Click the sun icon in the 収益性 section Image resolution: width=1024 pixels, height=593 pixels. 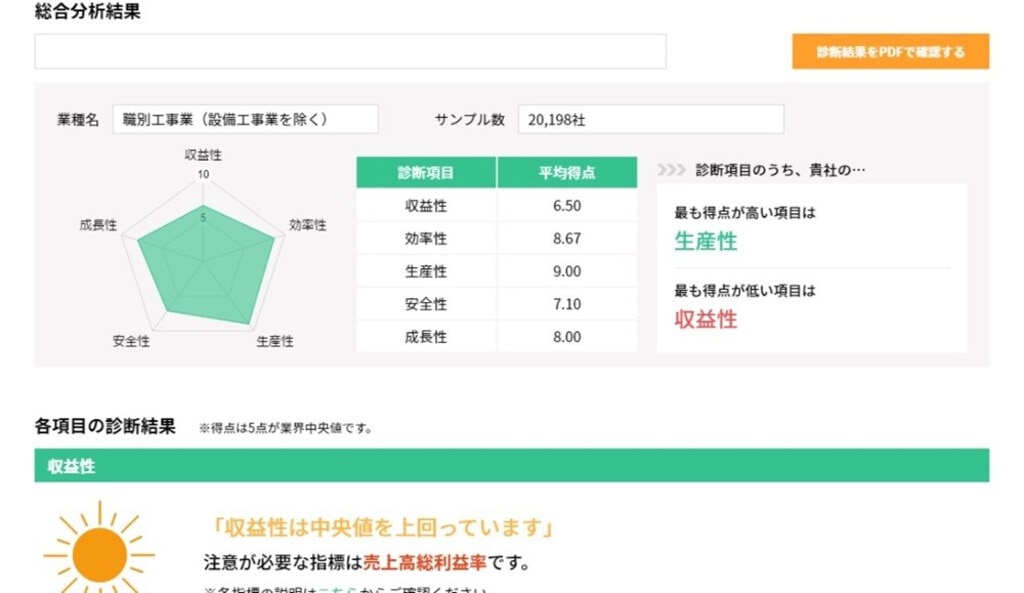[98, 553]
